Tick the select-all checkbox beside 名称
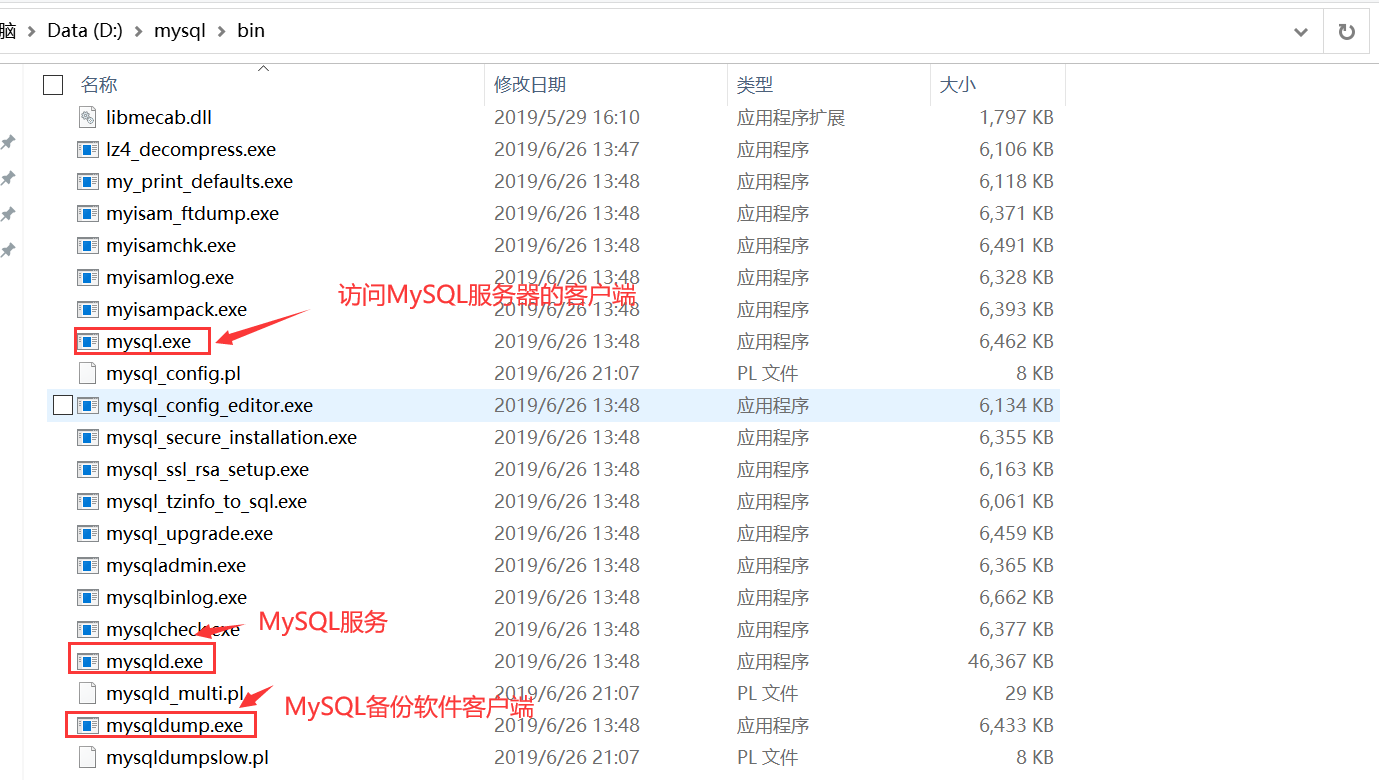Image resolution: width=1379 pixels, height=780 pixels. tap(53, 85)
